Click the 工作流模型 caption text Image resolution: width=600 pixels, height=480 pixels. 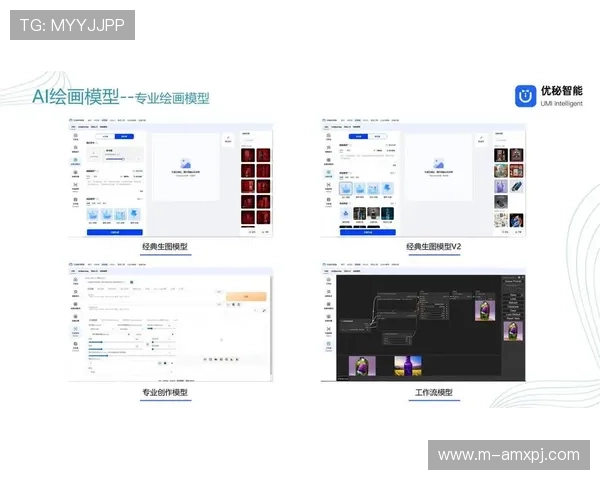point(434,392)
